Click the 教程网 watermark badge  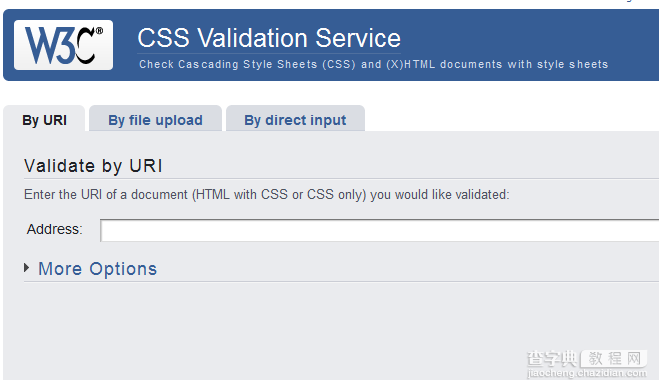pos(614,359)
